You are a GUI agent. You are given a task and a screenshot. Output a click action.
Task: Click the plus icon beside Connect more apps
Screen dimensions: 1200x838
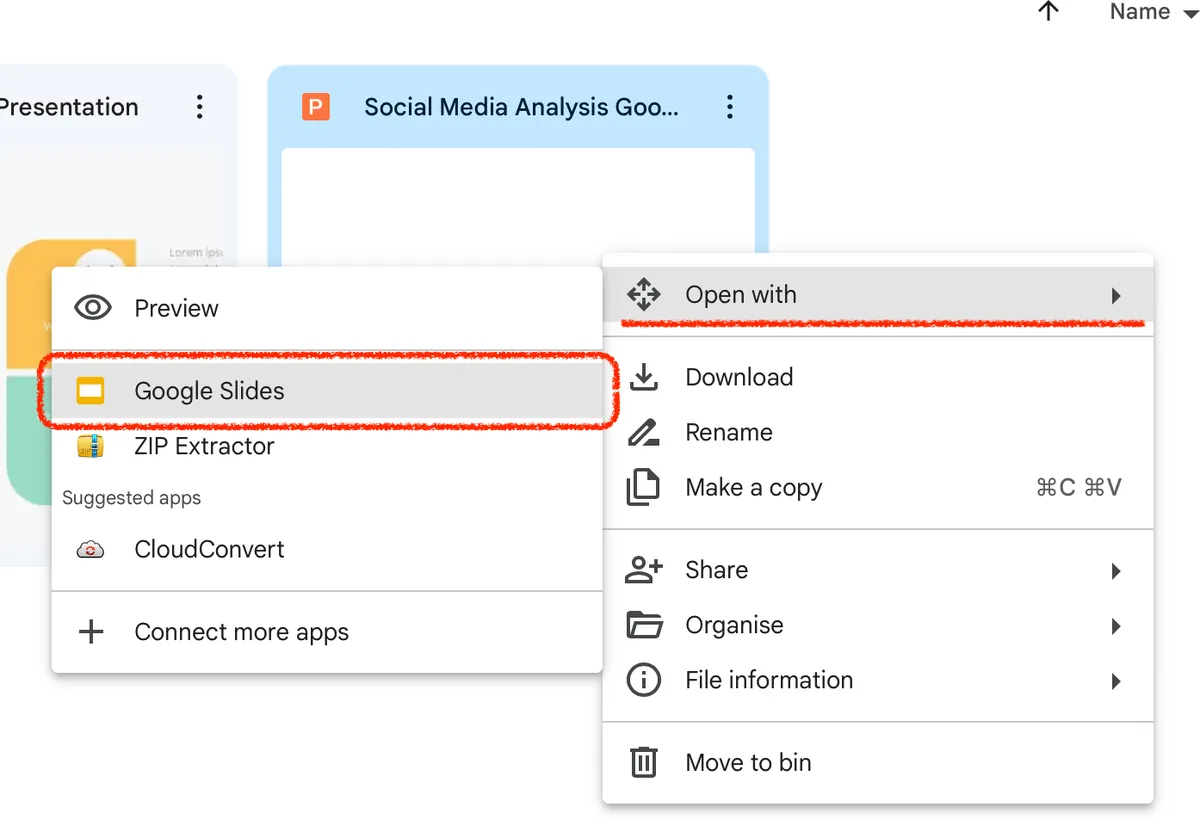[x=91, y=632]
